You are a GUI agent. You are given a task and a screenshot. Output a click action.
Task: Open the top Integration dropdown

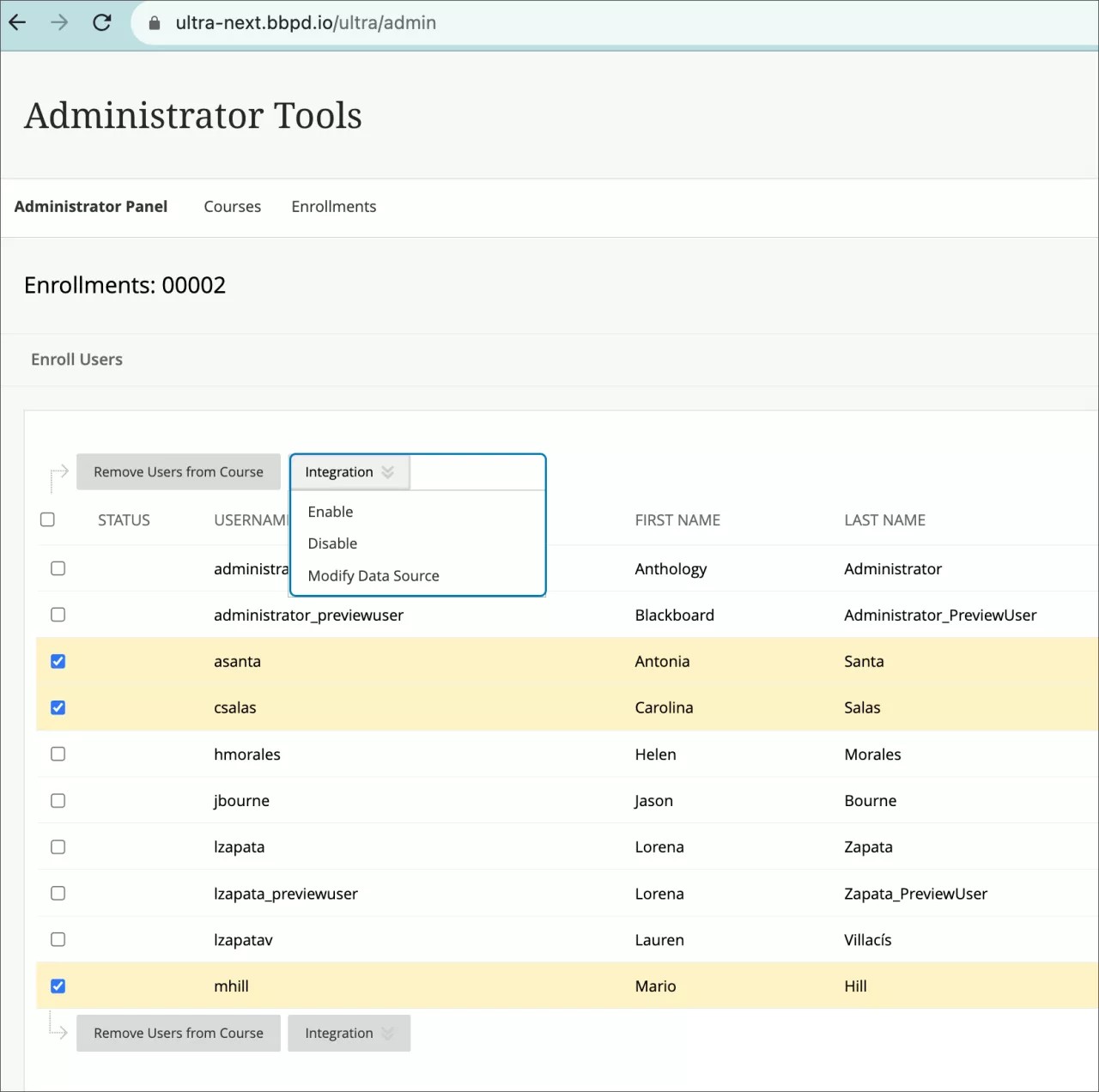[349, 471]
